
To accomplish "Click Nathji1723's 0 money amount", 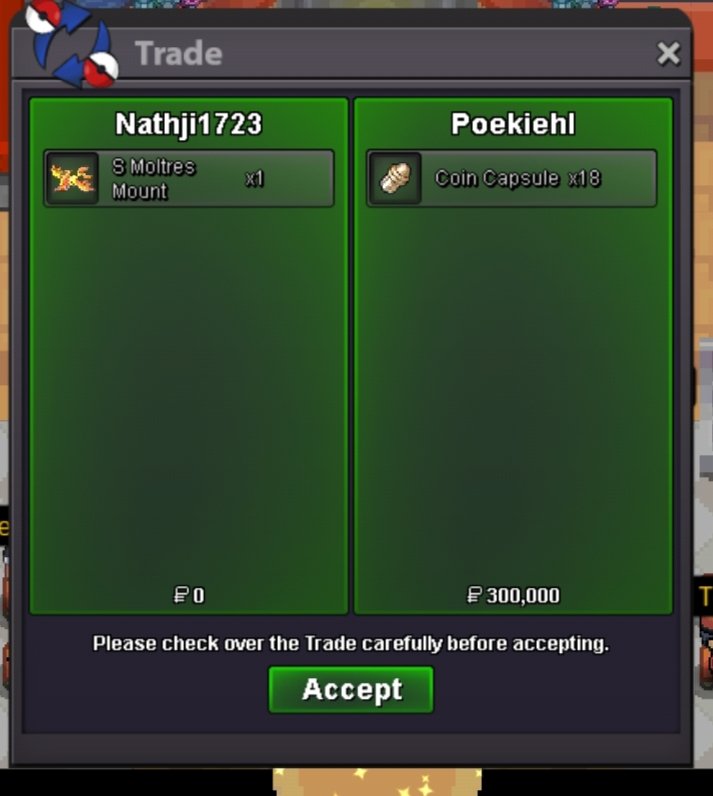I will (198, 595).
